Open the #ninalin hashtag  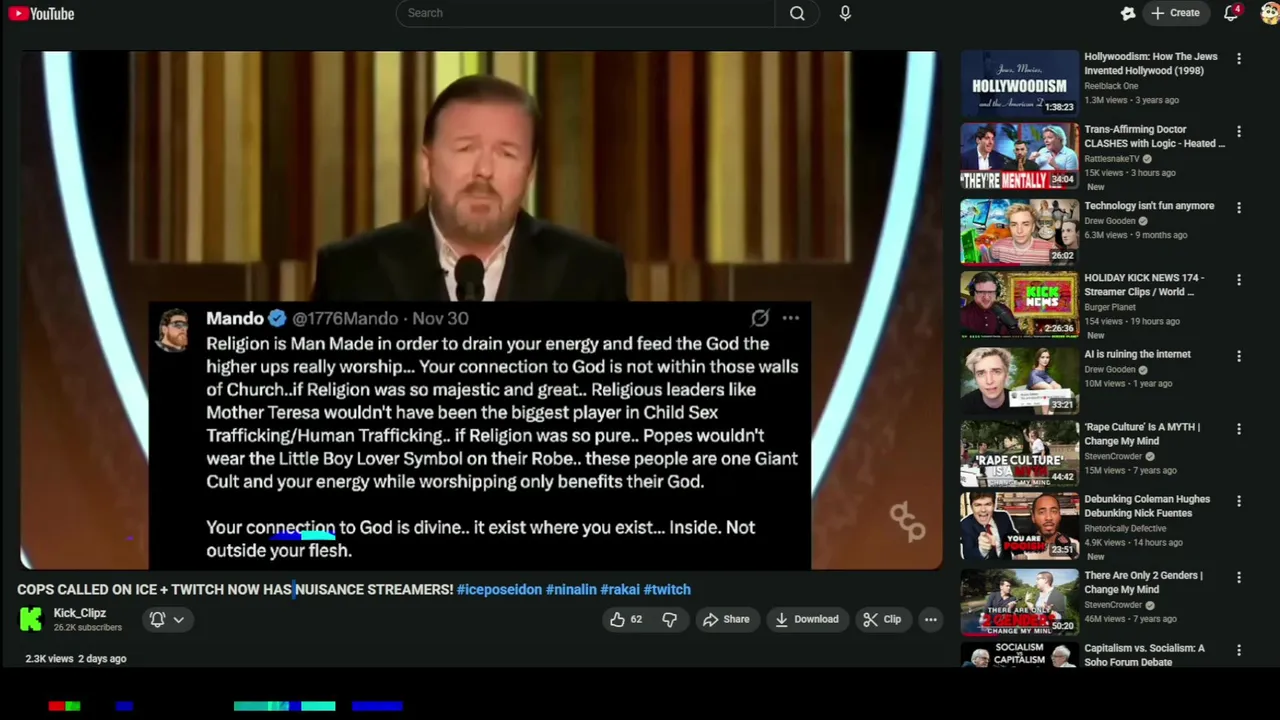571,590
